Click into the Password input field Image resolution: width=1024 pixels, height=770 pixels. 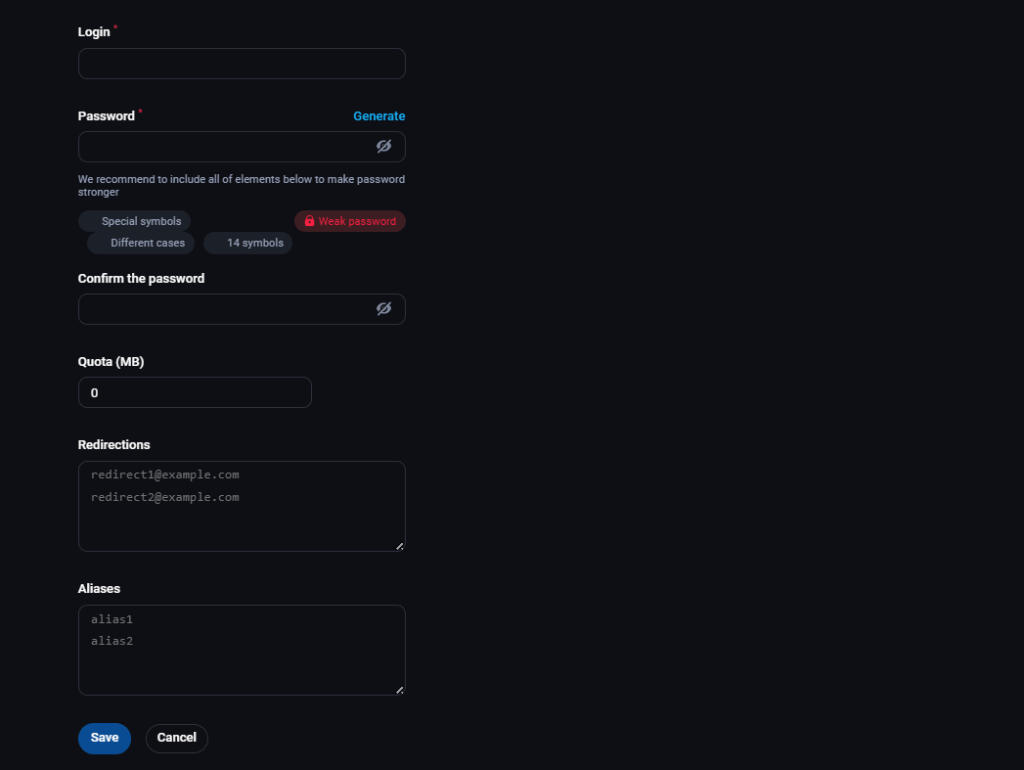pos(225,146)
